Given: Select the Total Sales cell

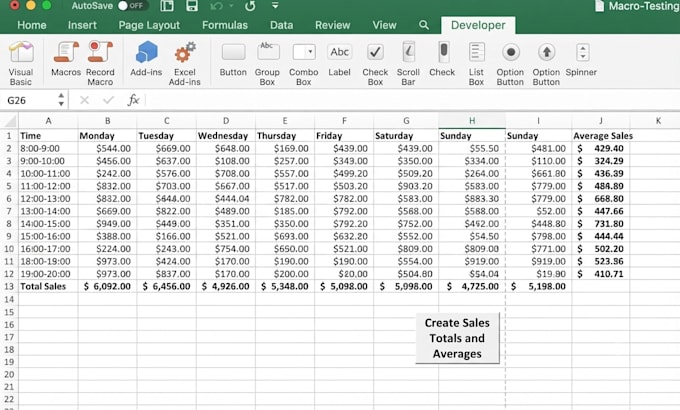Looking at the screenshot, I should pos(48,286).
